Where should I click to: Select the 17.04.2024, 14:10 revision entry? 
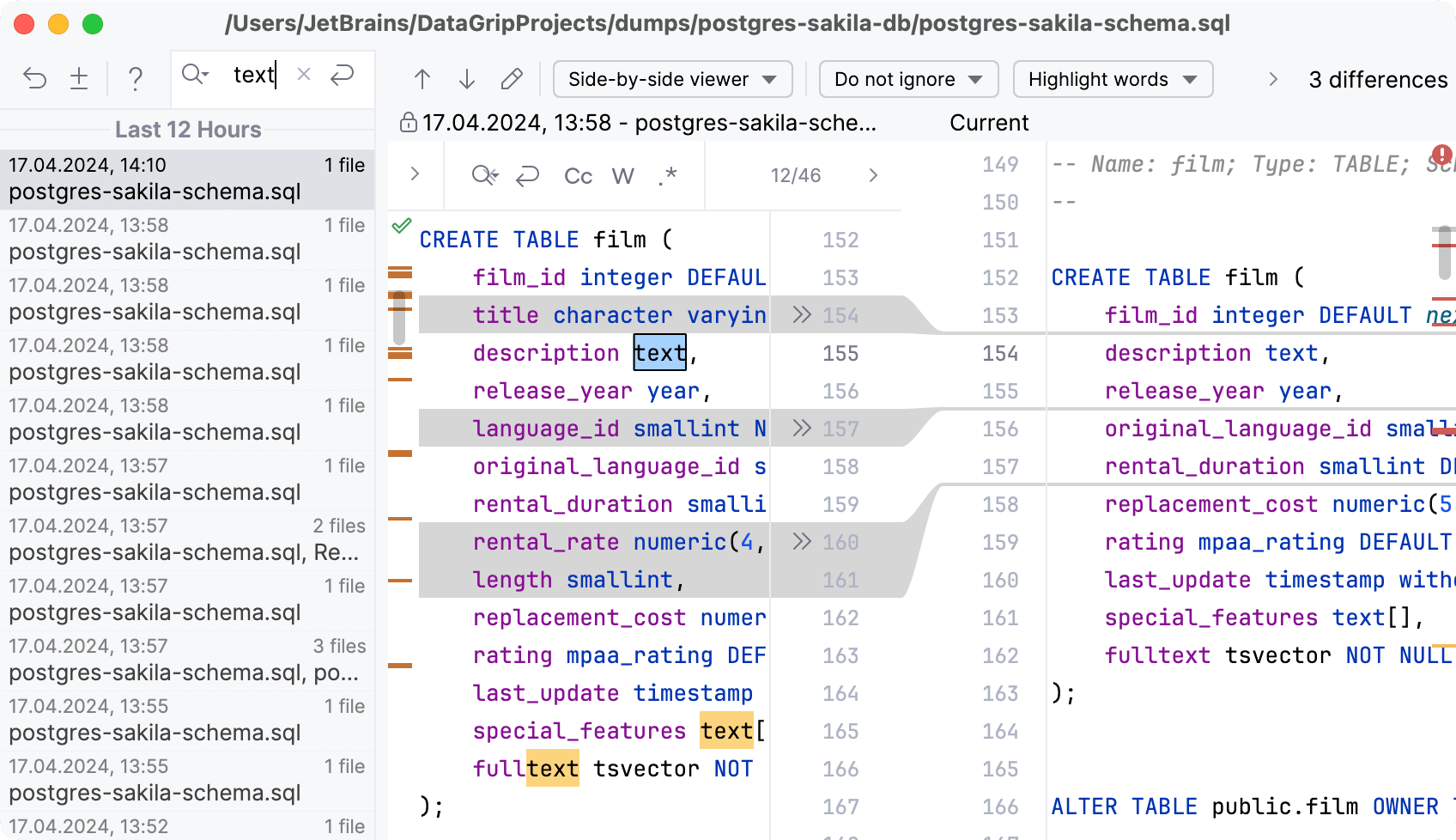(x=187, y=179)
